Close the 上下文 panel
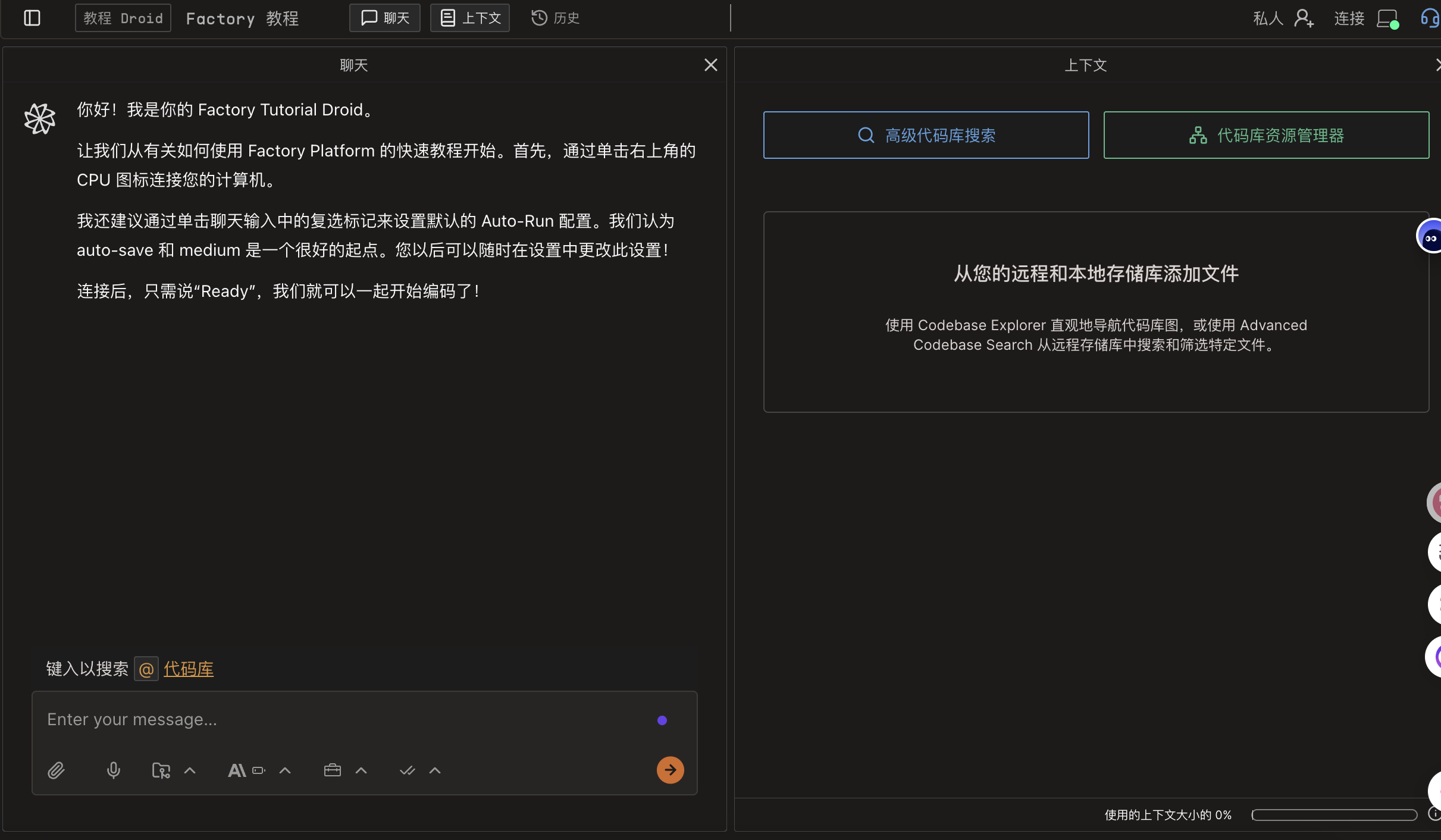The width and height of the screenshot is (1441, 840). pos(1437,65)
